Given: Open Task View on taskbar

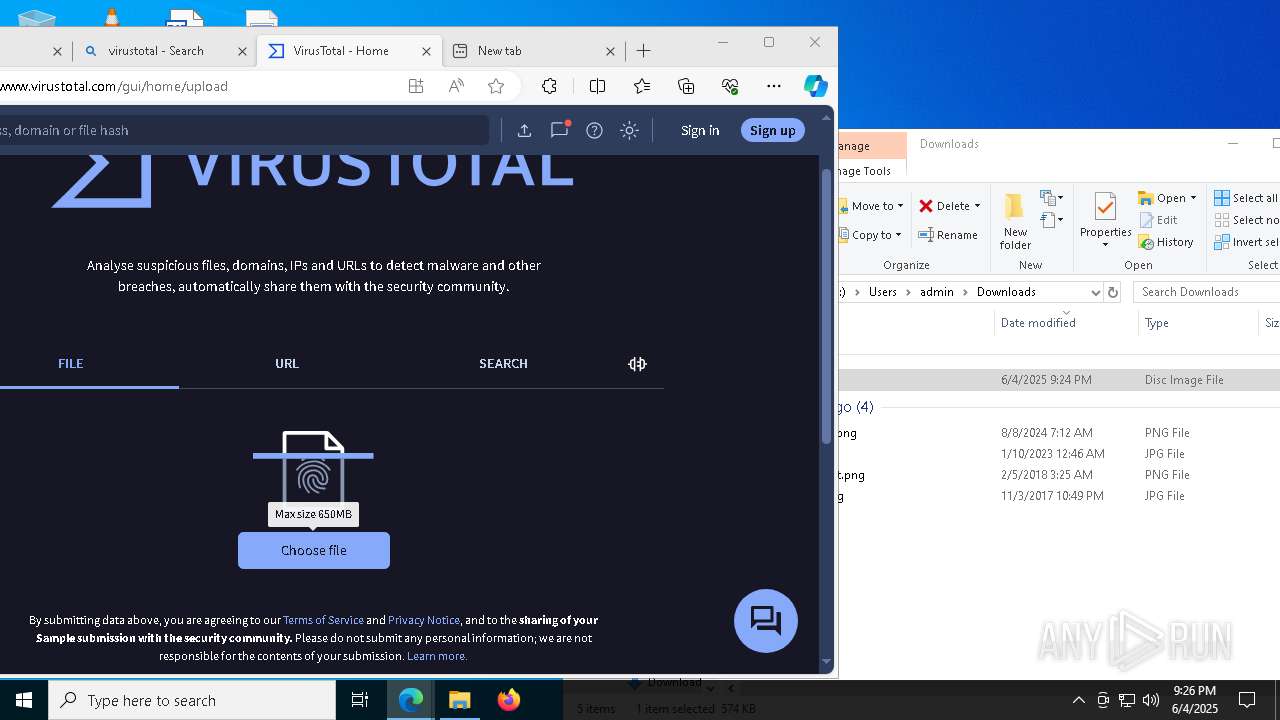Looking at the screenshot, I should [360, 700].
